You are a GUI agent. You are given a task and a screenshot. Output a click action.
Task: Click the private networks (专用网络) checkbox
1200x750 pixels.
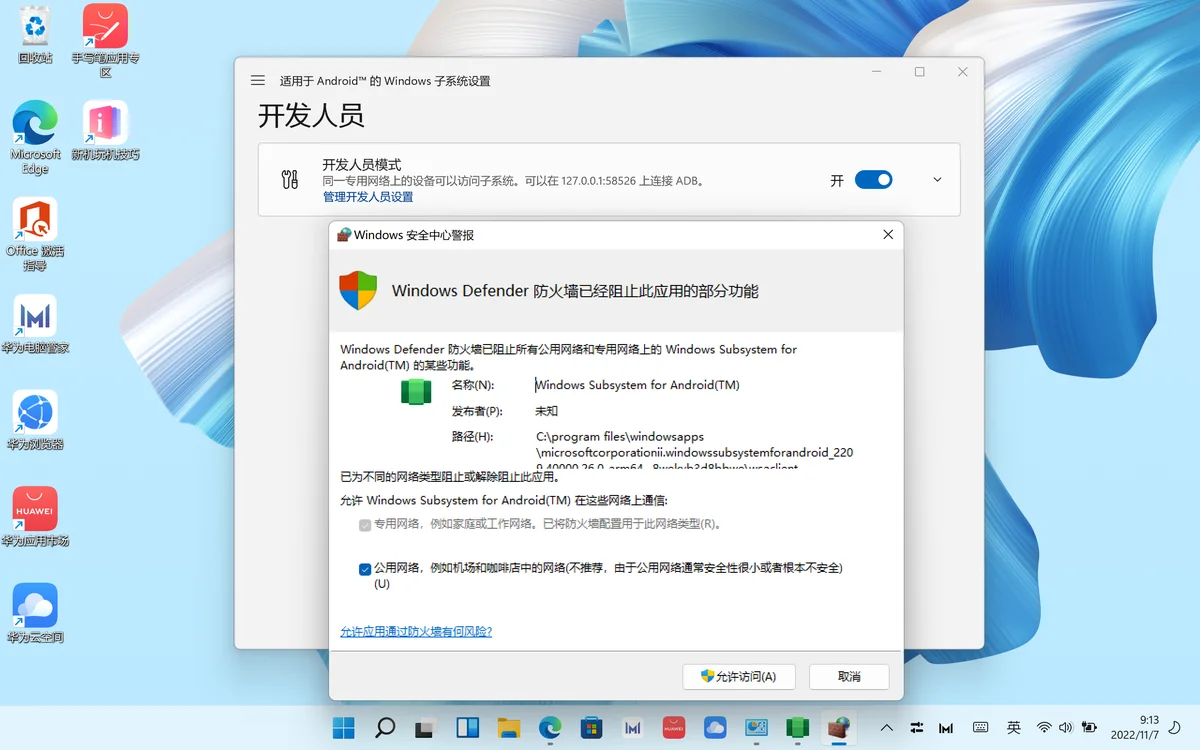(365, 524)
